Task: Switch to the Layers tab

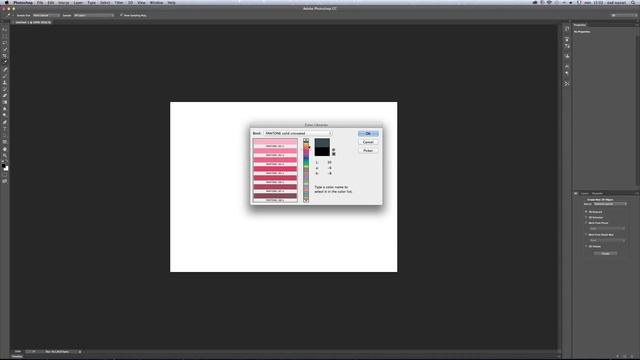Action: tap(584, 193)
